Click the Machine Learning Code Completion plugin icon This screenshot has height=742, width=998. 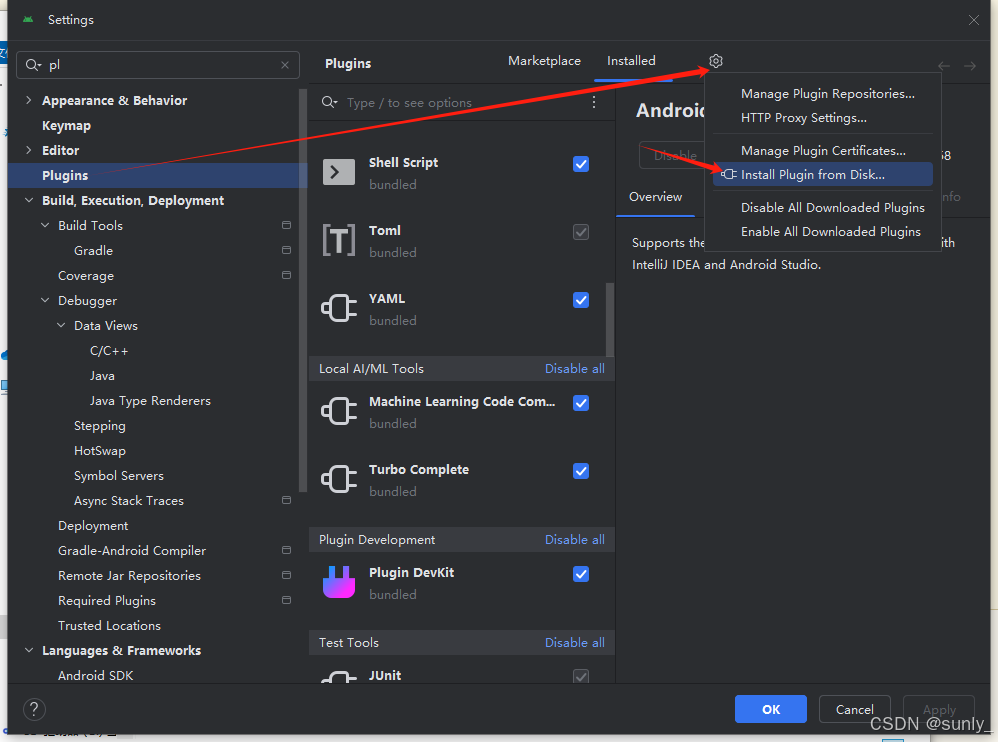(x=339, y=411)
